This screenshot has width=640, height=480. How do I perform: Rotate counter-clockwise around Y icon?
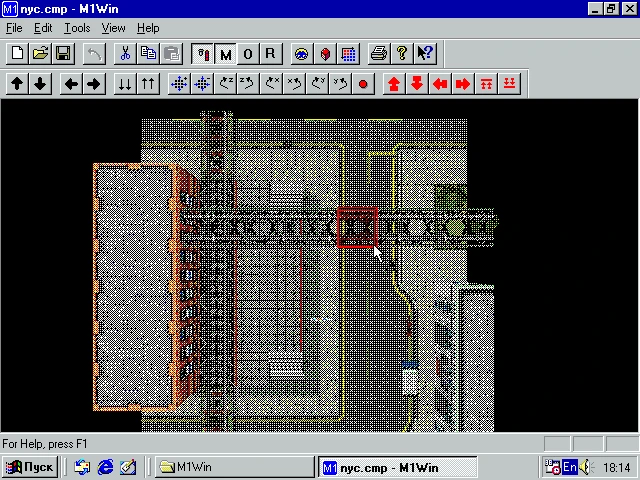point(318,84)
